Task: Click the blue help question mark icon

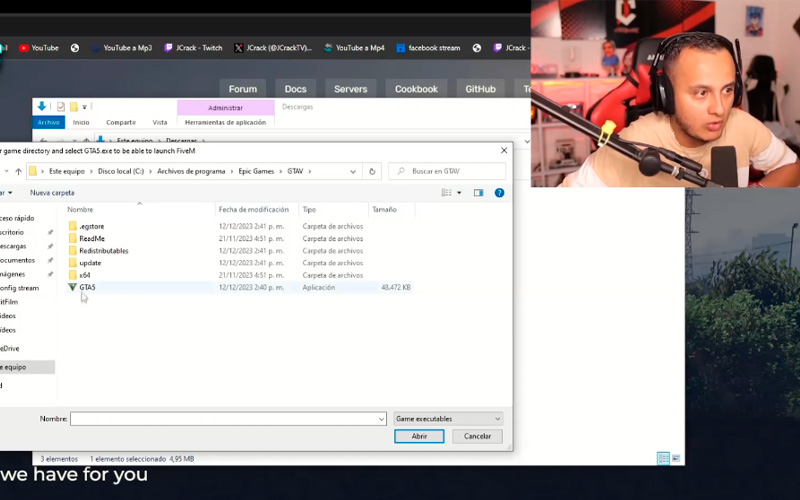Action: (499, 193)
